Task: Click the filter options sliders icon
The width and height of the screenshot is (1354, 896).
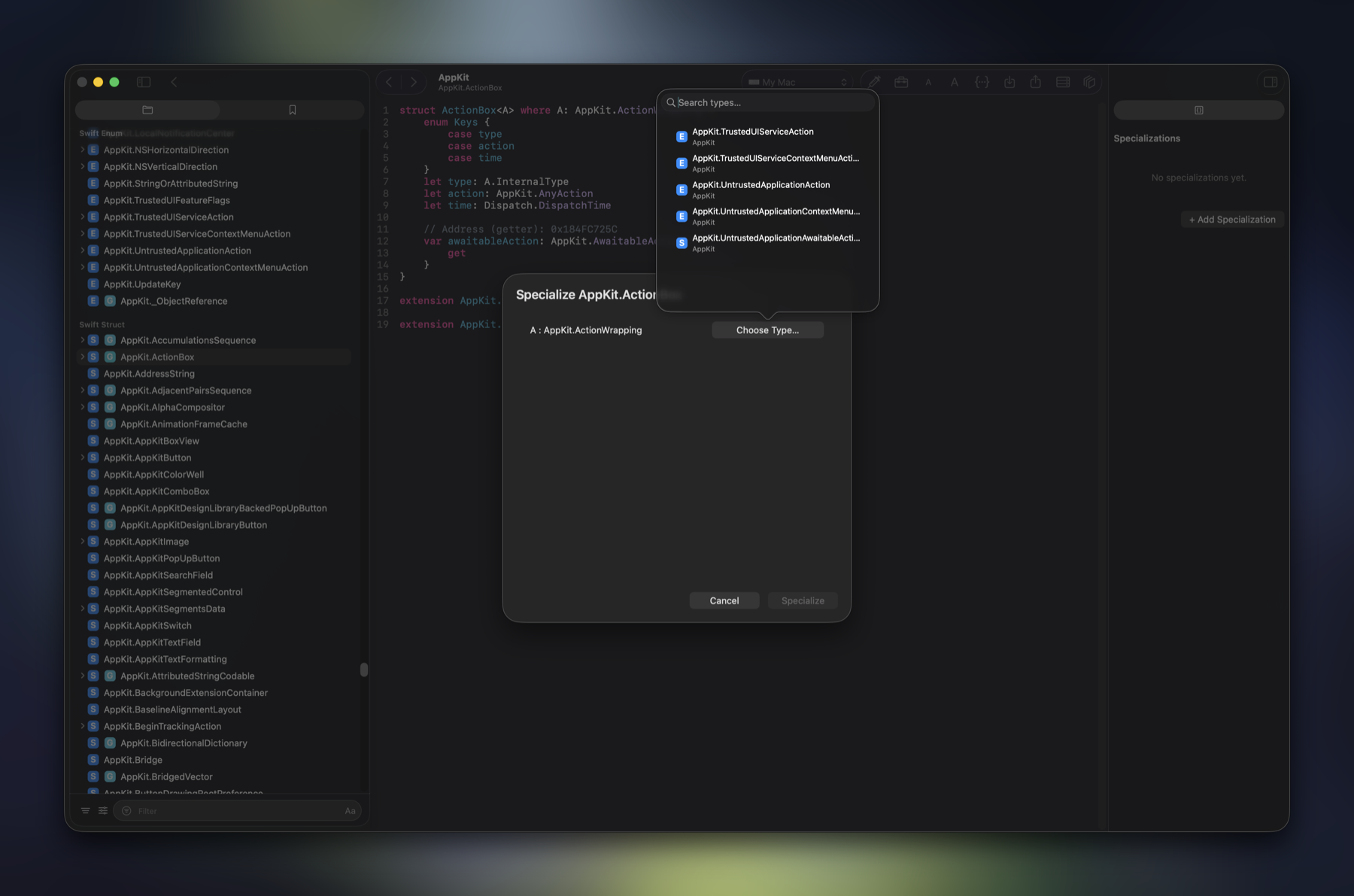Action: (103, 811)
